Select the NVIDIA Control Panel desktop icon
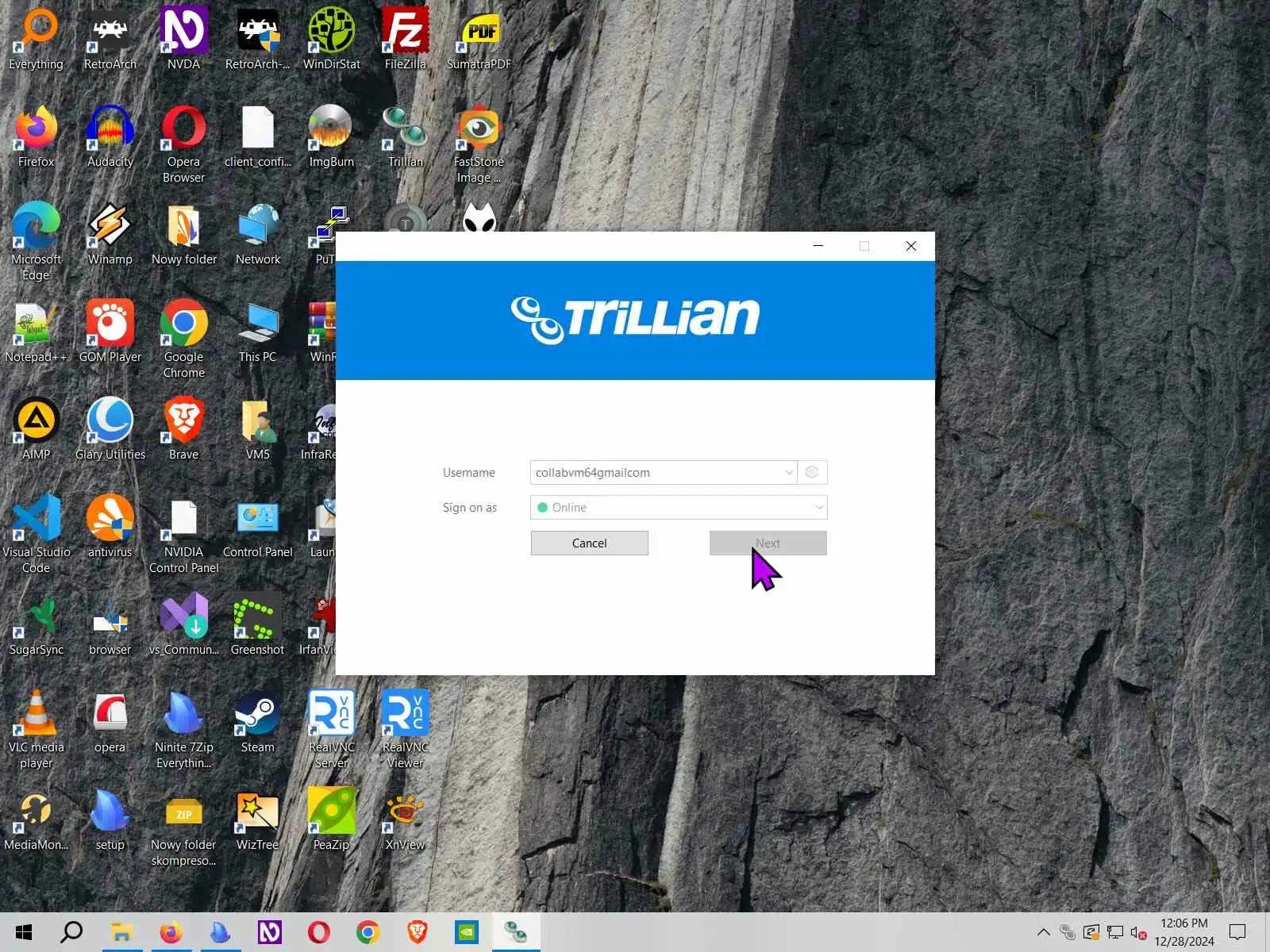Screen dimensions: 1270x952 coord(184,535)
